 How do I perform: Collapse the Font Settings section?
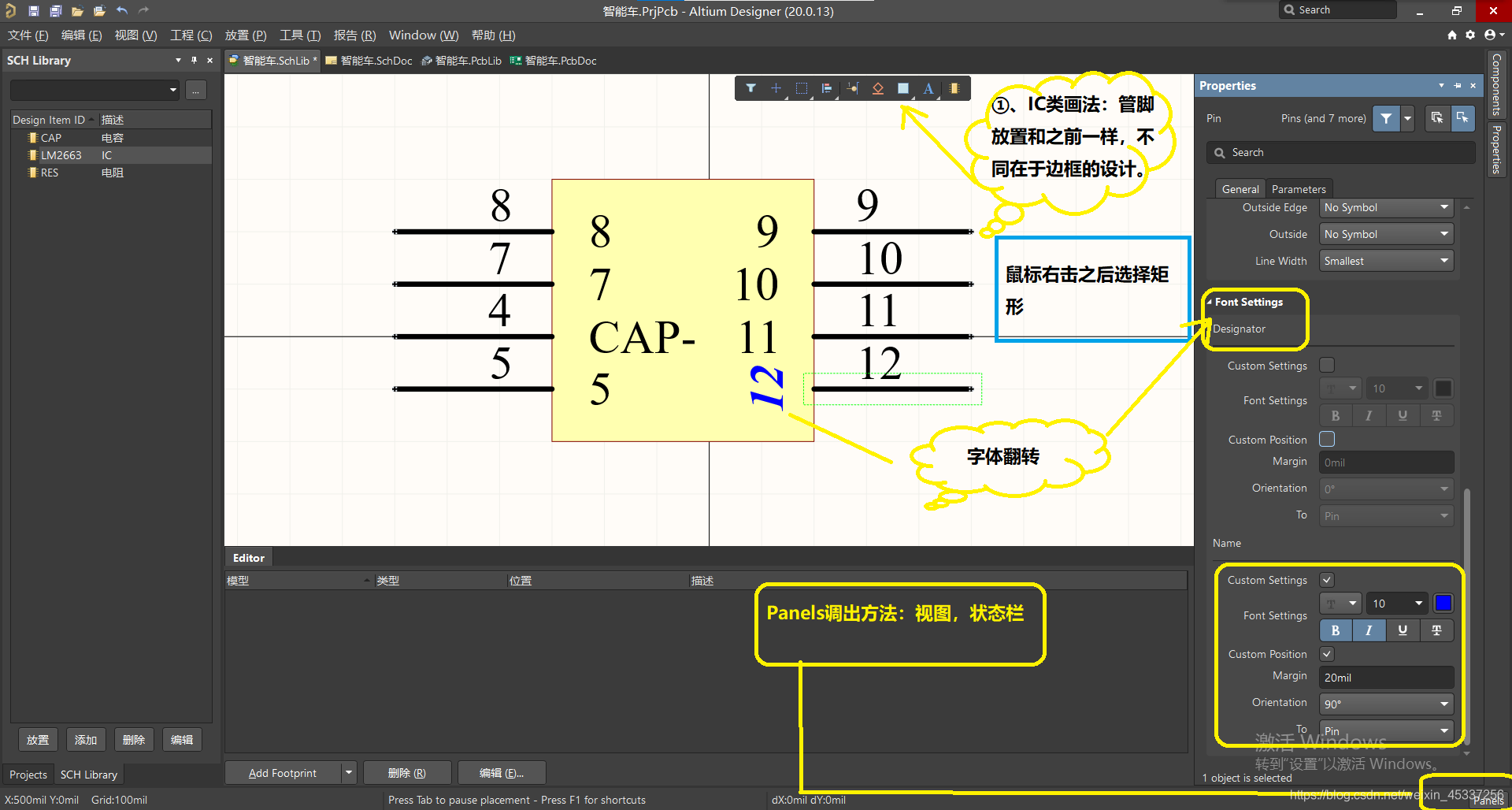pyautogui.click(x=1210, y=302)
